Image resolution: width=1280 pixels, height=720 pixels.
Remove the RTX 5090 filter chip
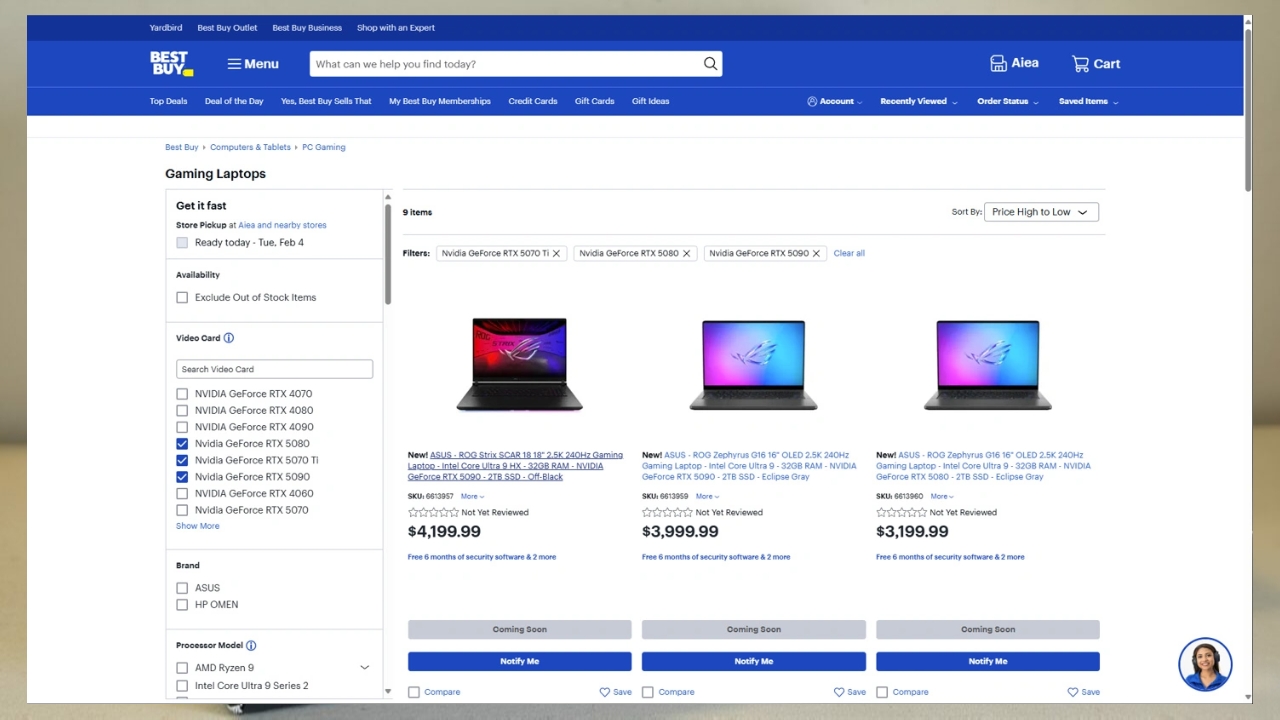(x=816, y=254)
